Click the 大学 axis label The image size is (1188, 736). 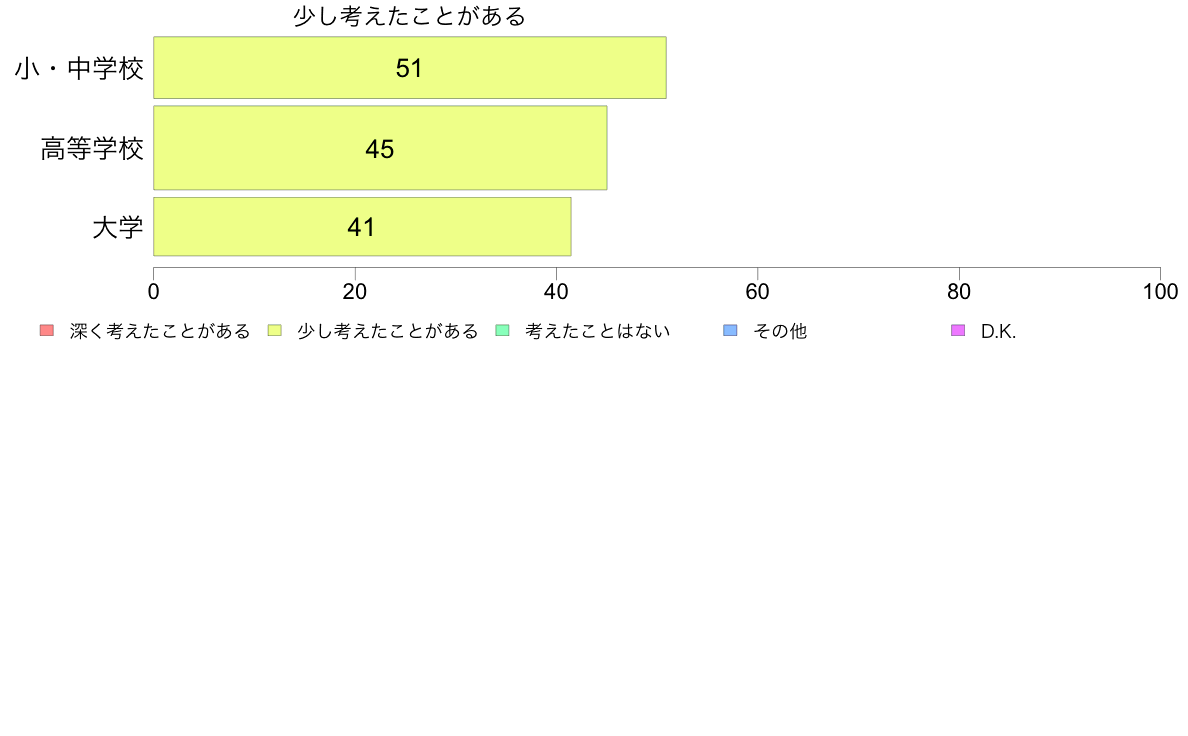pyautogui.click(x=118, y=227)
